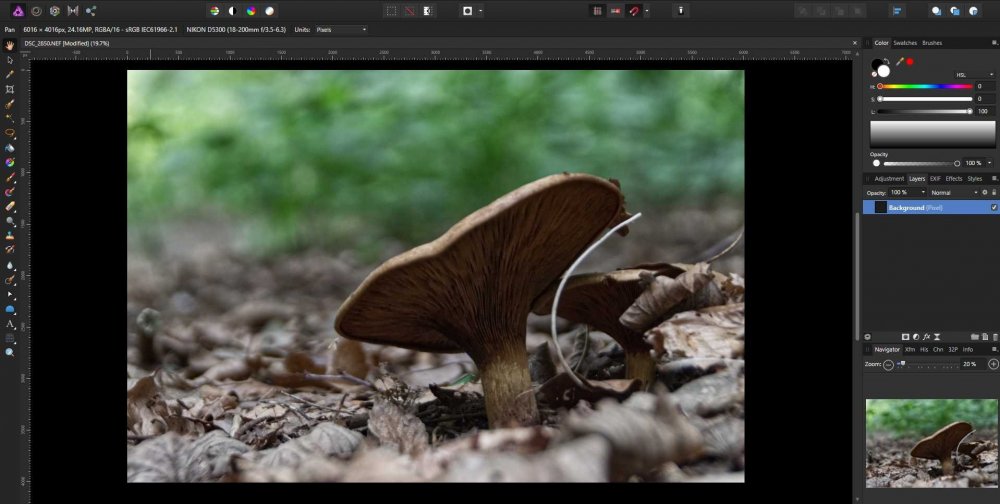Apply Auto White Balance from the toolbar
This screenshot has height=504, width=1000.
coord(269,11)
